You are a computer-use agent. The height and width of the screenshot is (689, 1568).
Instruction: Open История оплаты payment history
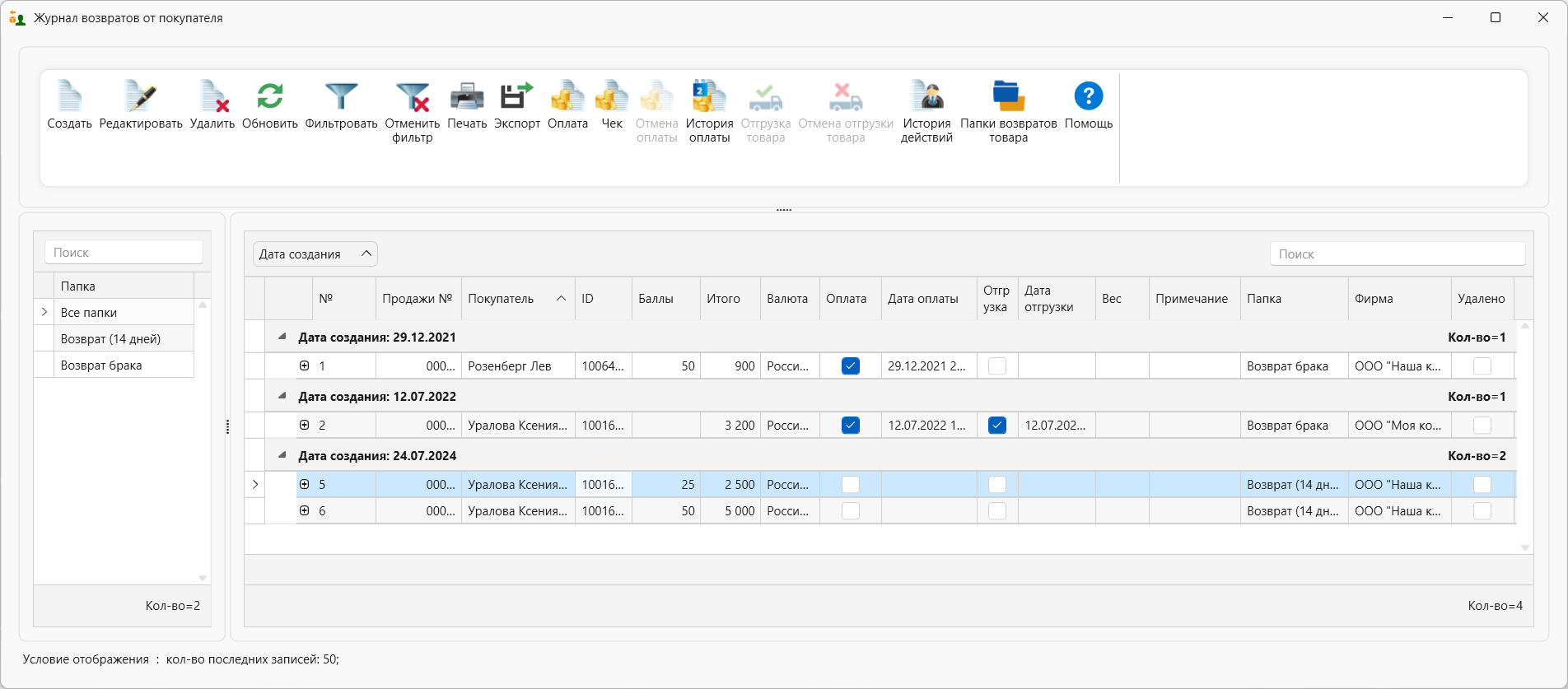coord(710,96)
